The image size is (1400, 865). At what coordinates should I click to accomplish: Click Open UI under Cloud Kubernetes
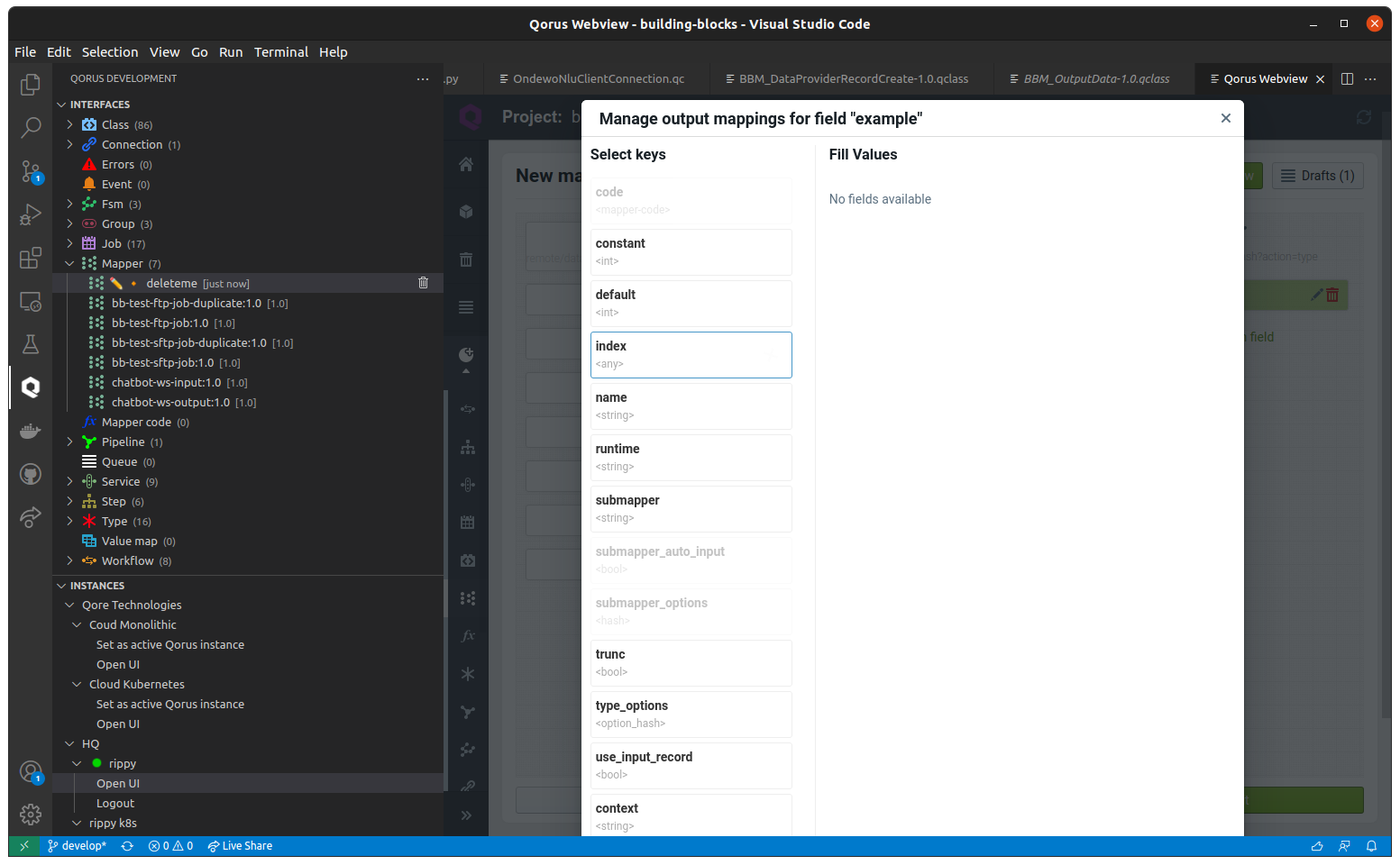pos(118,724)
